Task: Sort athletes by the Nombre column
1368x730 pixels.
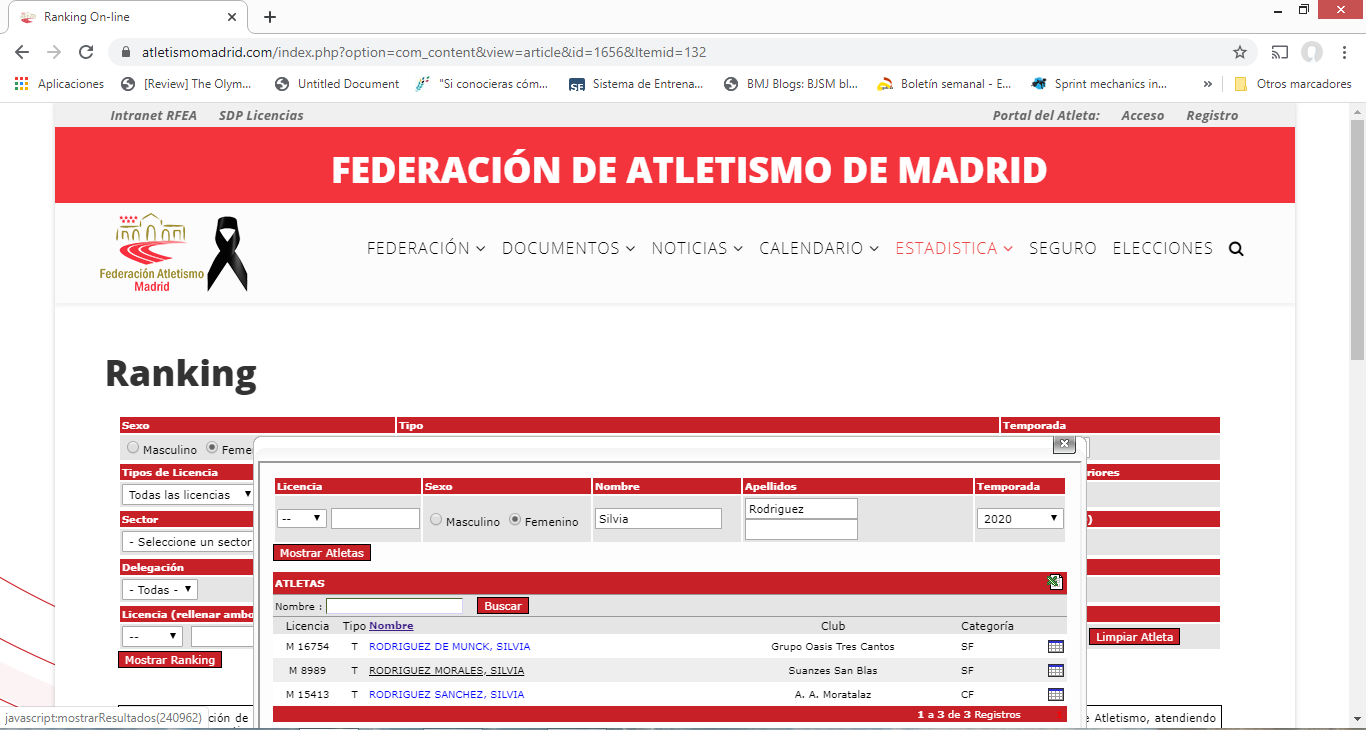Action: pos(391,626)
